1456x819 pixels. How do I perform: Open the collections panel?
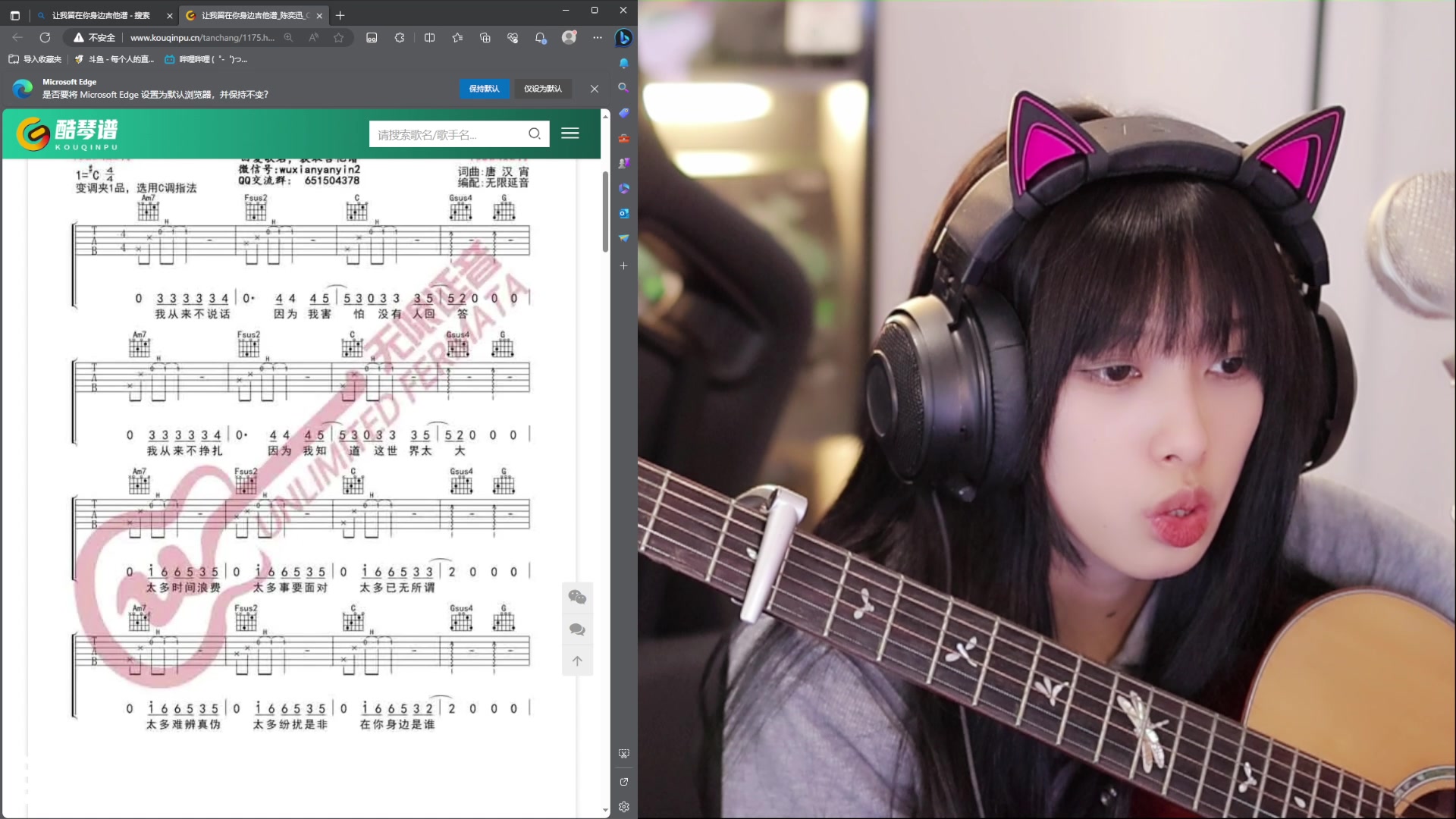pos(485,37)
